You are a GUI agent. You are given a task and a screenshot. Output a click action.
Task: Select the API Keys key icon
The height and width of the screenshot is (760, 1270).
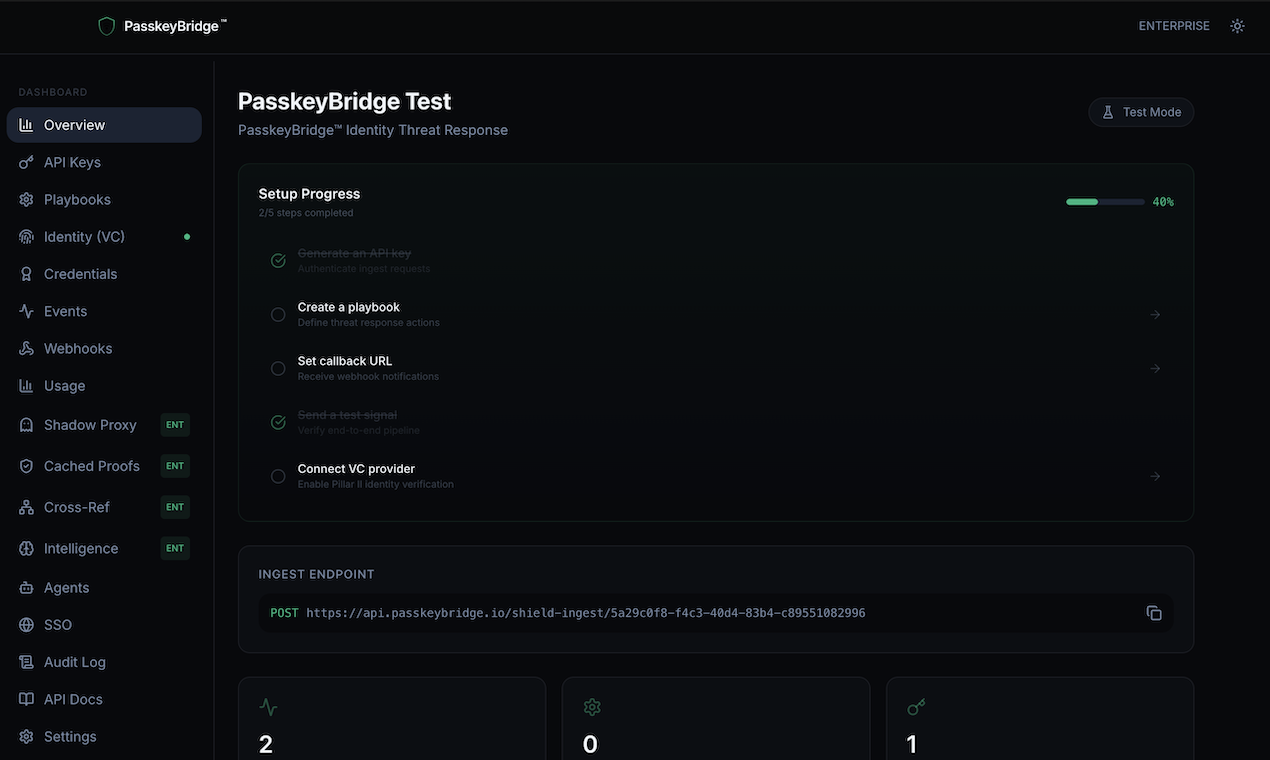26,161
